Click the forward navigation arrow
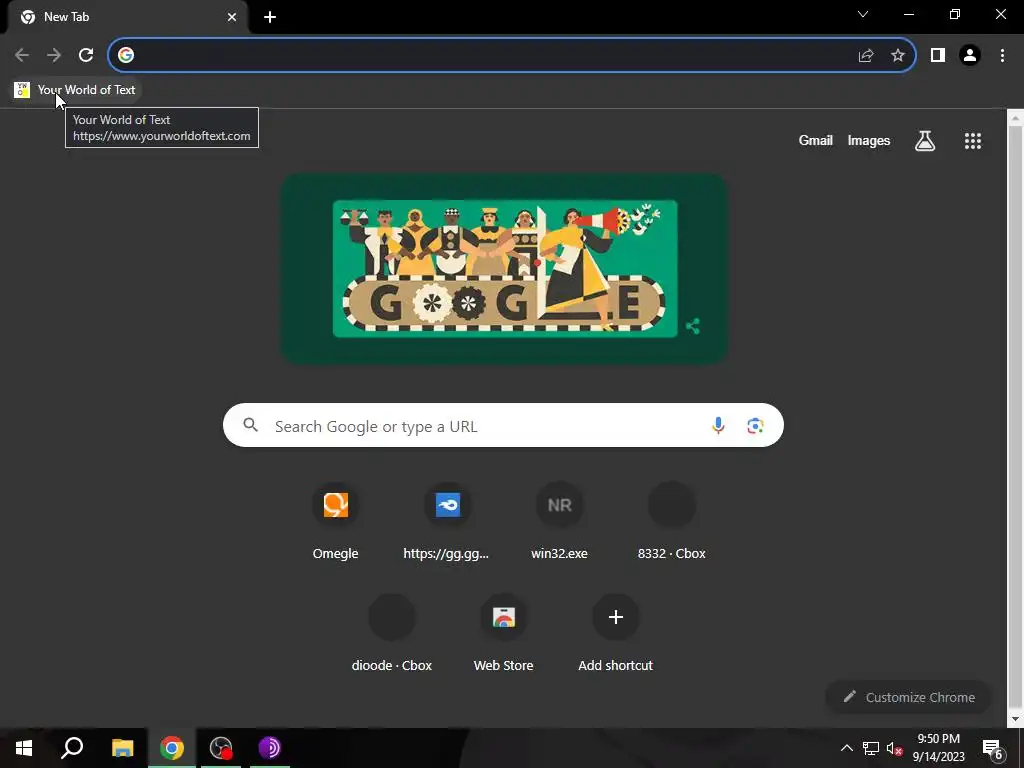Image resolution: width=1024 pixels, height=768 pixels. [x=54, y=55]
